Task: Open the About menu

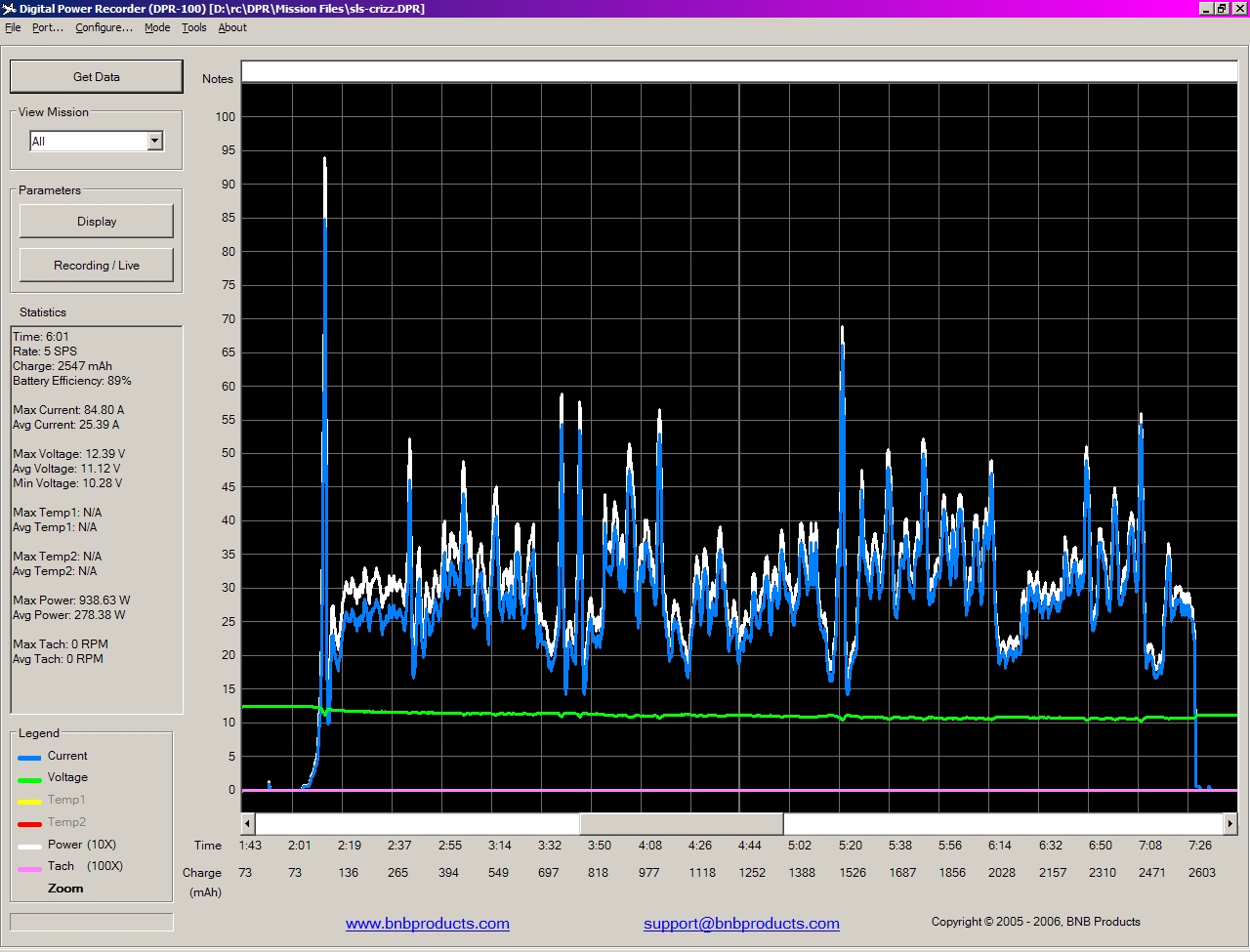Action: point(232,27)
